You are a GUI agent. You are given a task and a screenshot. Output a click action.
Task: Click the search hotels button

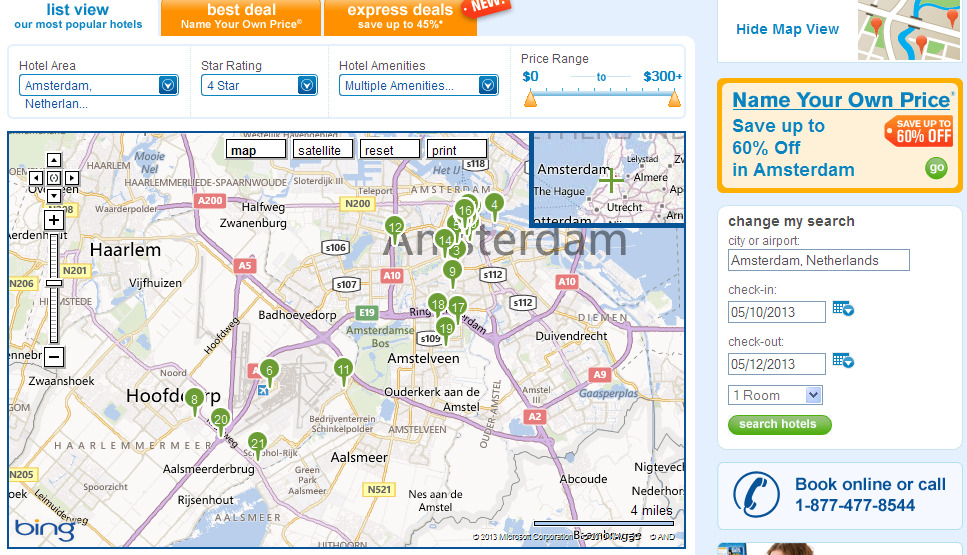pos(780,424)
